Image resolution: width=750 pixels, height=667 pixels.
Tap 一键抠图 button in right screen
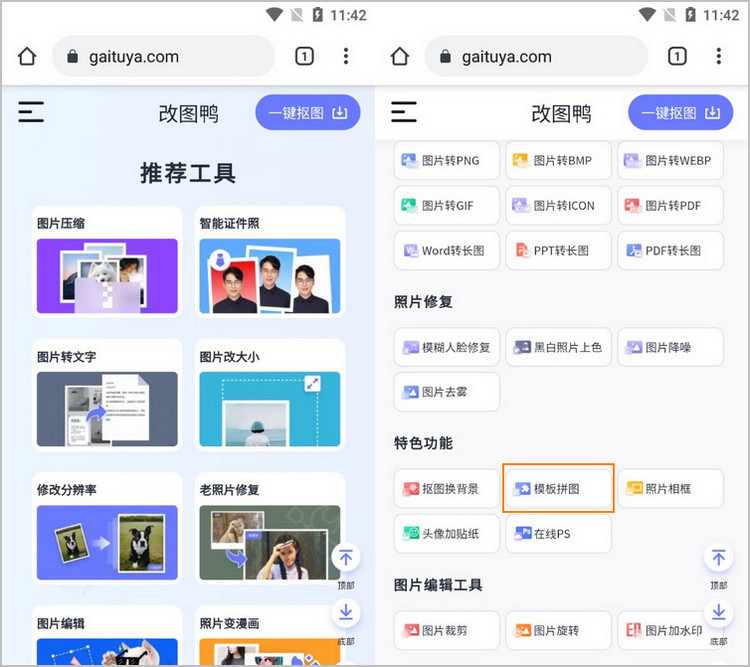pyautogui.click(x=680, y=112)
